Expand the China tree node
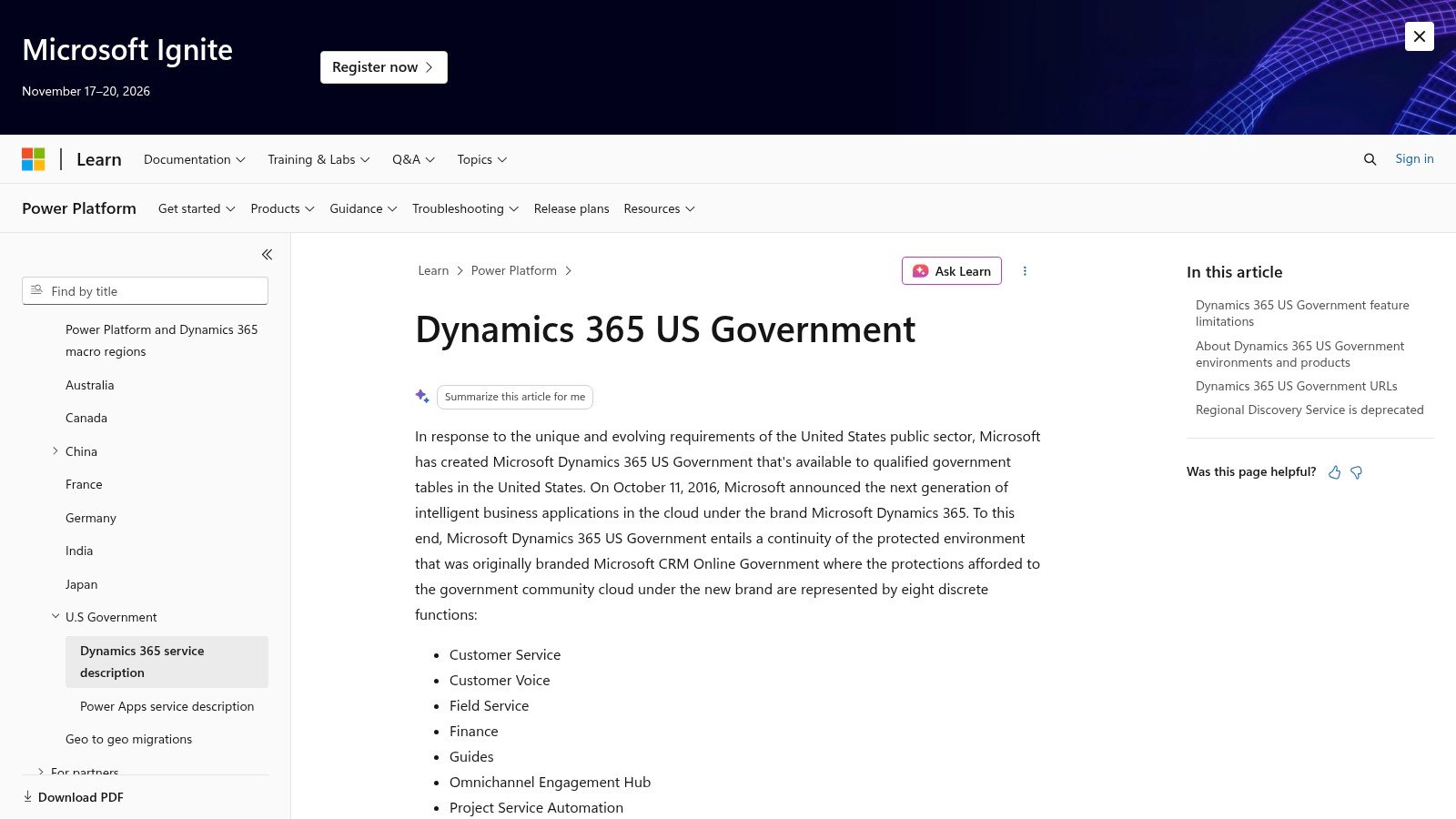This screenshot has width=1456, height=819. [x=56, y=451]
